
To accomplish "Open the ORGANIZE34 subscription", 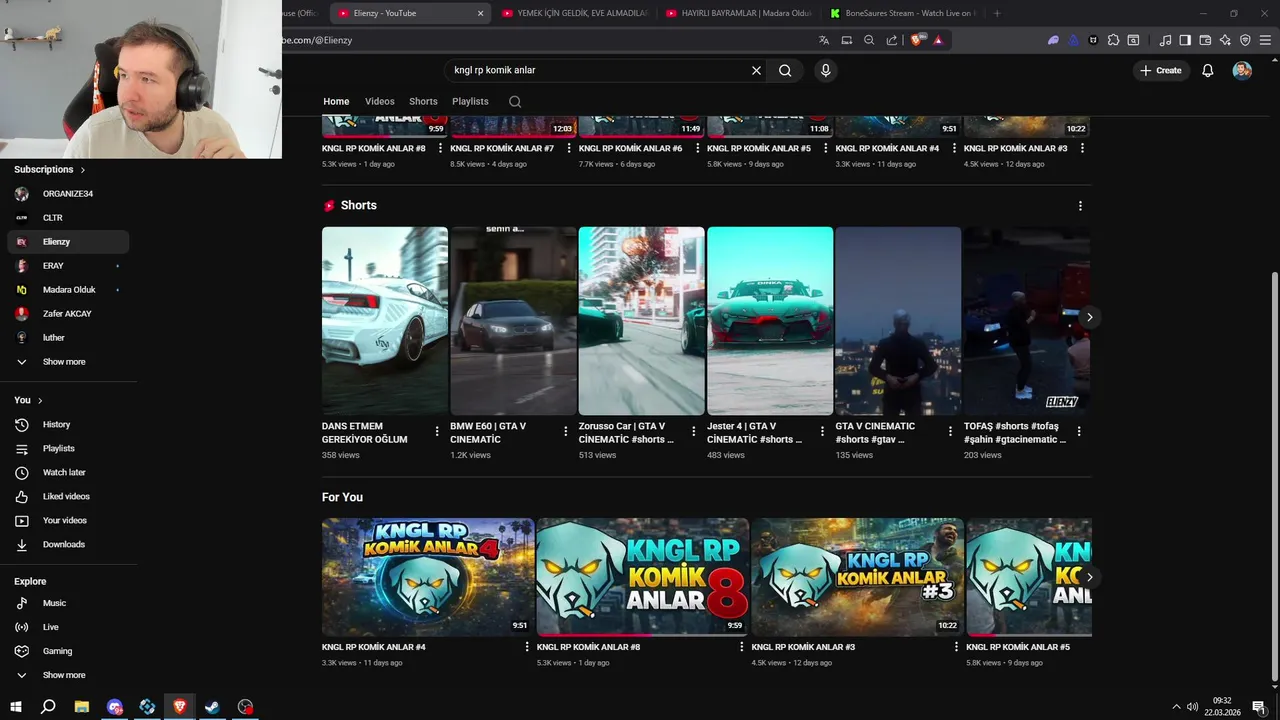I will tap(68, 194).
